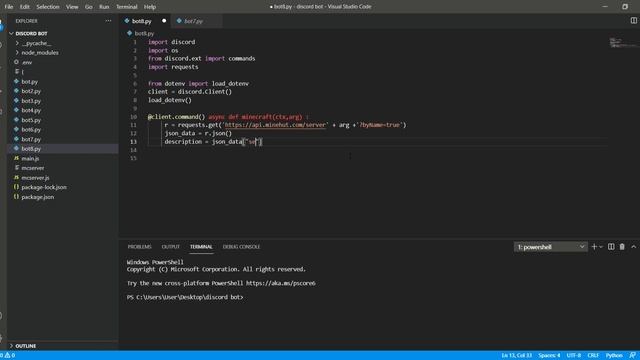Collapse the DISCORD BOT folder section

tap(31, 33)
